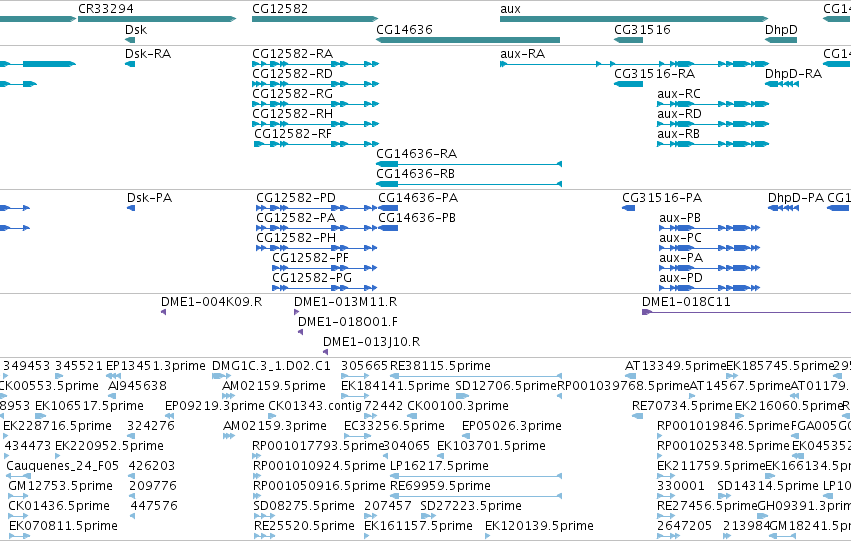Select EST RE70734.5prime
851x541 pixels.
coord(682,406)
